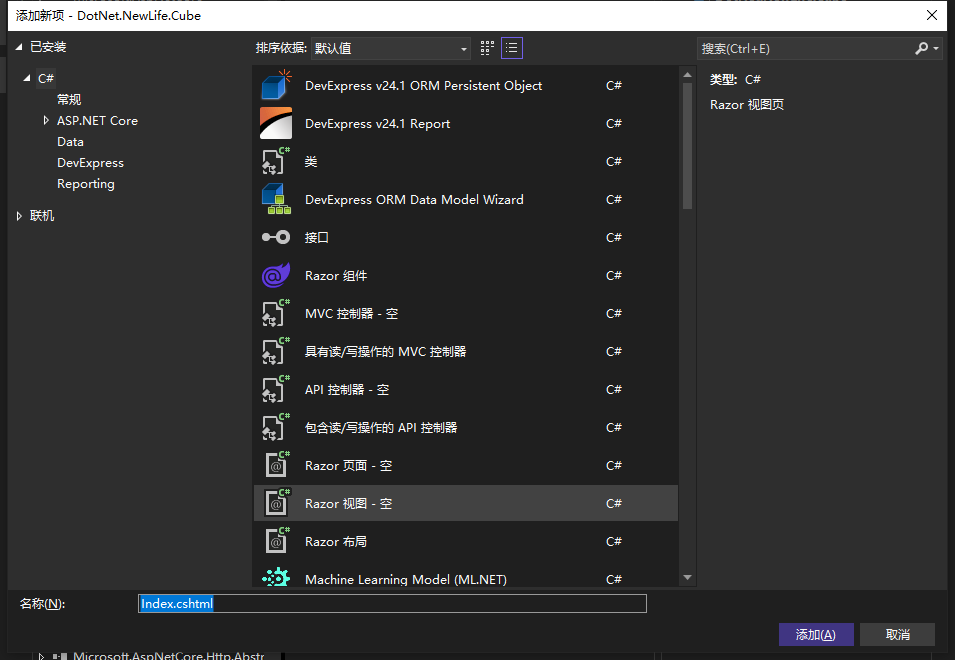Image resolution: width=955 pixels, height=660 pixels.
Task: Click the 联机 category label
Action: [42, 216]
